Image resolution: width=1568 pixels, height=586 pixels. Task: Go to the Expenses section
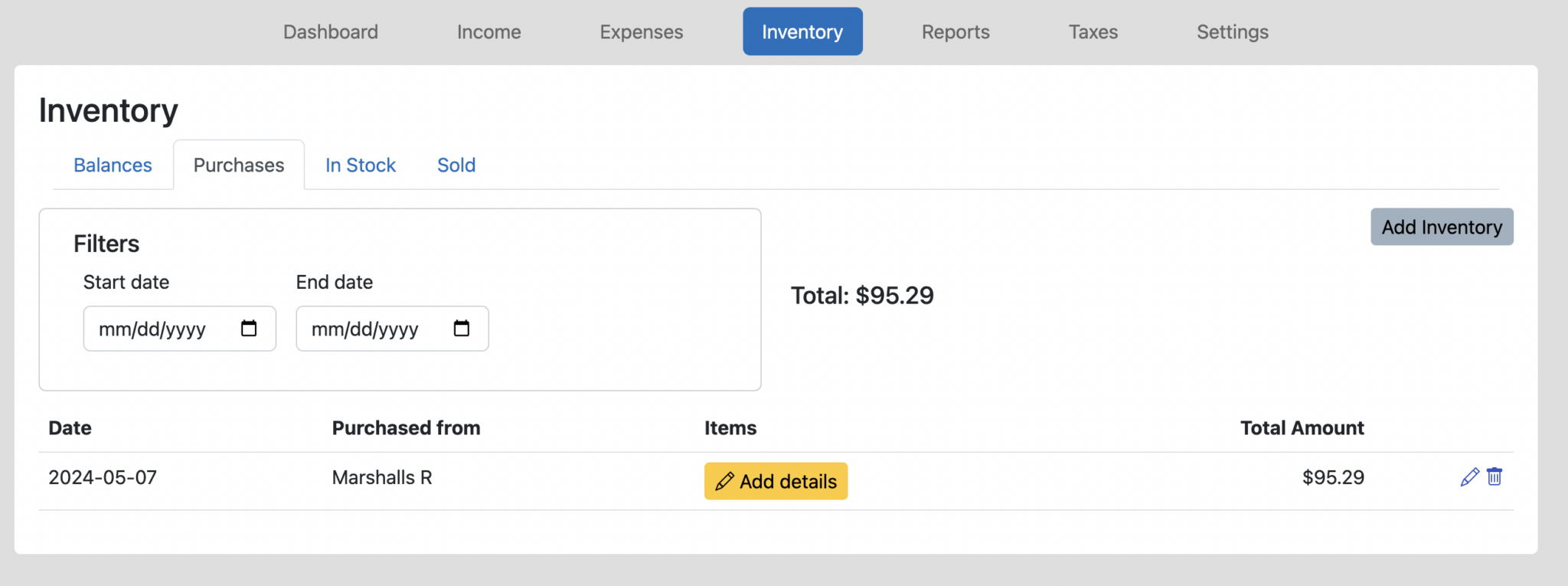pyautogui.click(x=641, y=31)
